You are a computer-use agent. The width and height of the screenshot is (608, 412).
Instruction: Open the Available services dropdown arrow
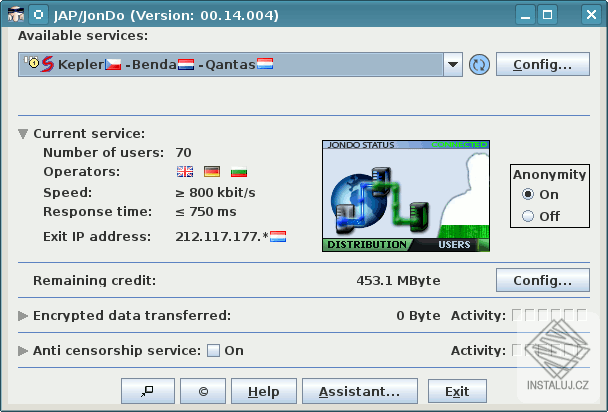453,65
